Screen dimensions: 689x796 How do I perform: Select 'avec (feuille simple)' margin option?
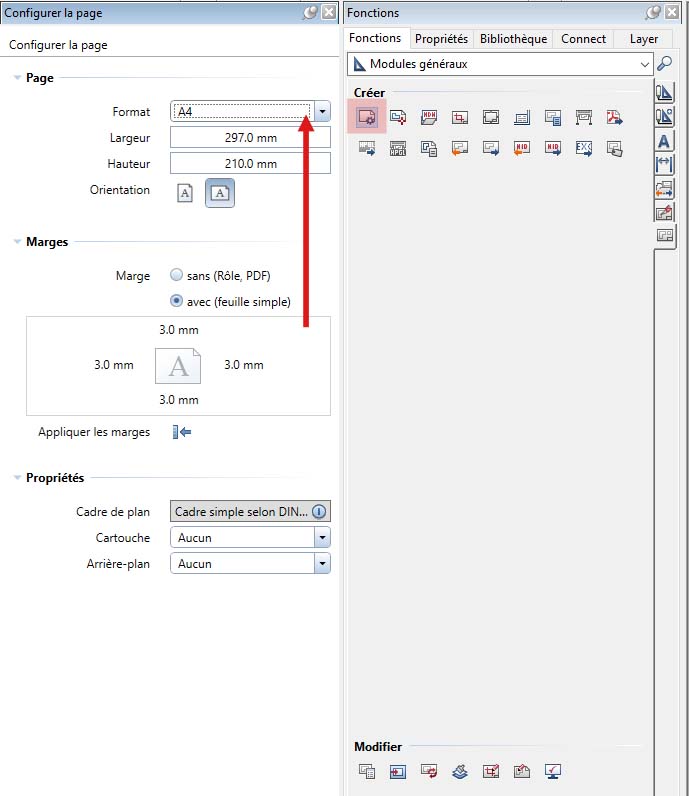click(x=176, y=301)
